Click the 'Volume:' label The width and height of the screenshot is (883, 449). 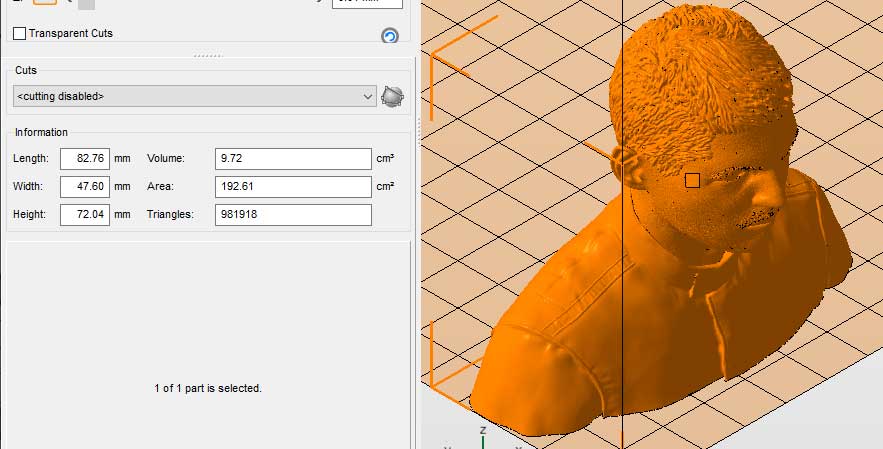click(166, 159)
